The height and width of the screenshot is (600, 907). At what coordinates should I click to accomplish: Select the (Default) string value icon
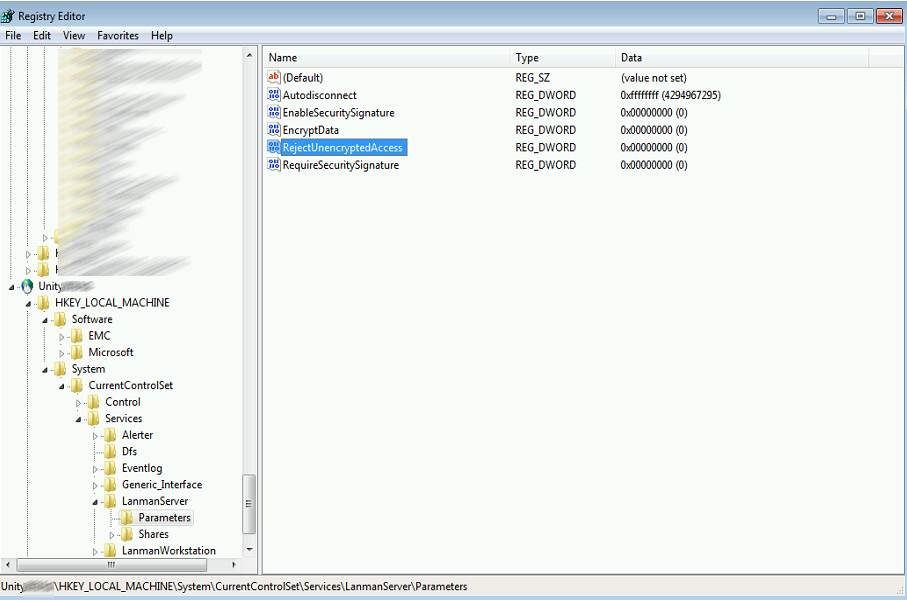pos(274,77)
